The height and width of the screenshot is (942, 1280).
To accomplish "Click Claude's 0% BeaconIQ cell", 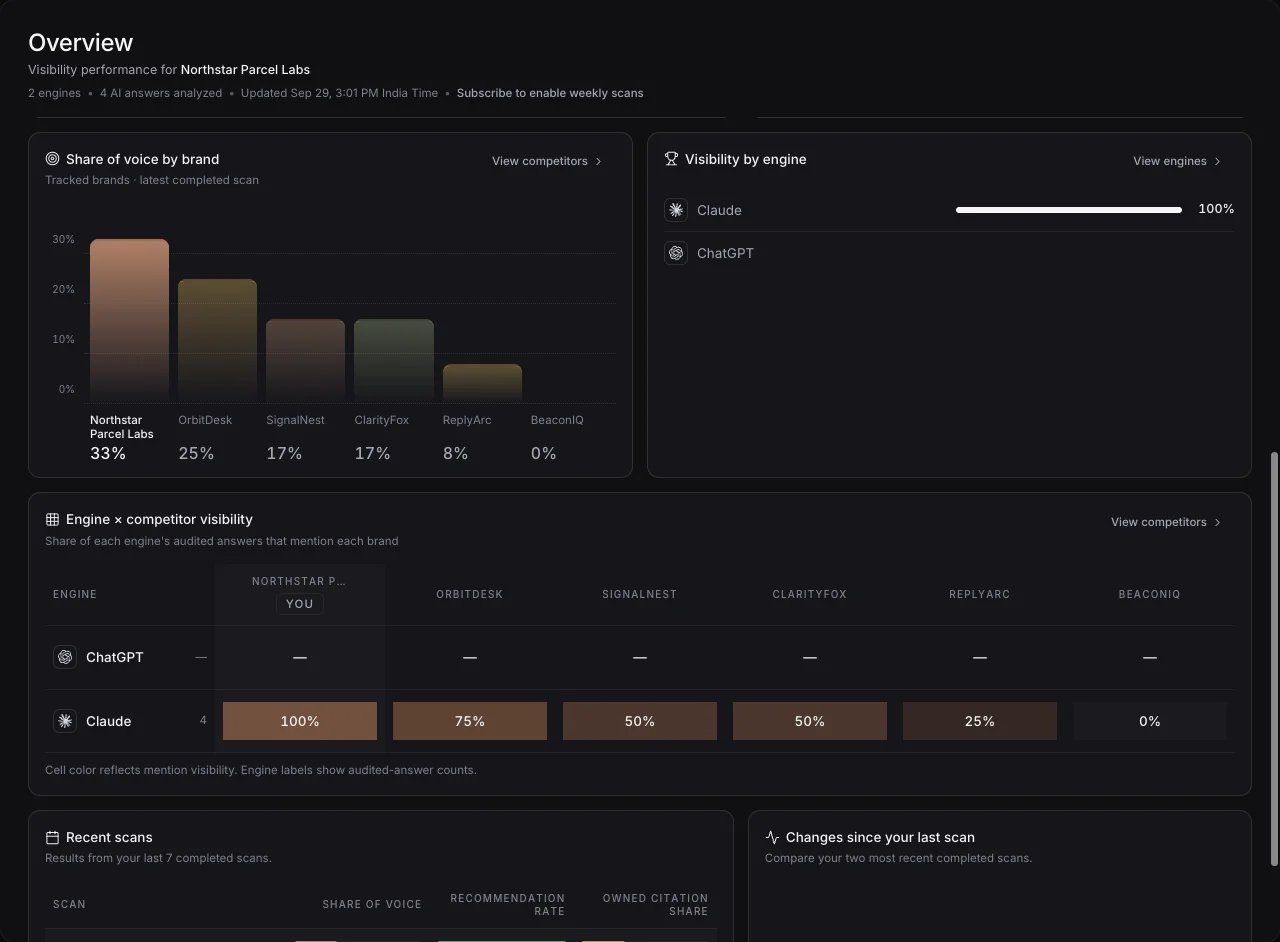I will coord(1150,721).
